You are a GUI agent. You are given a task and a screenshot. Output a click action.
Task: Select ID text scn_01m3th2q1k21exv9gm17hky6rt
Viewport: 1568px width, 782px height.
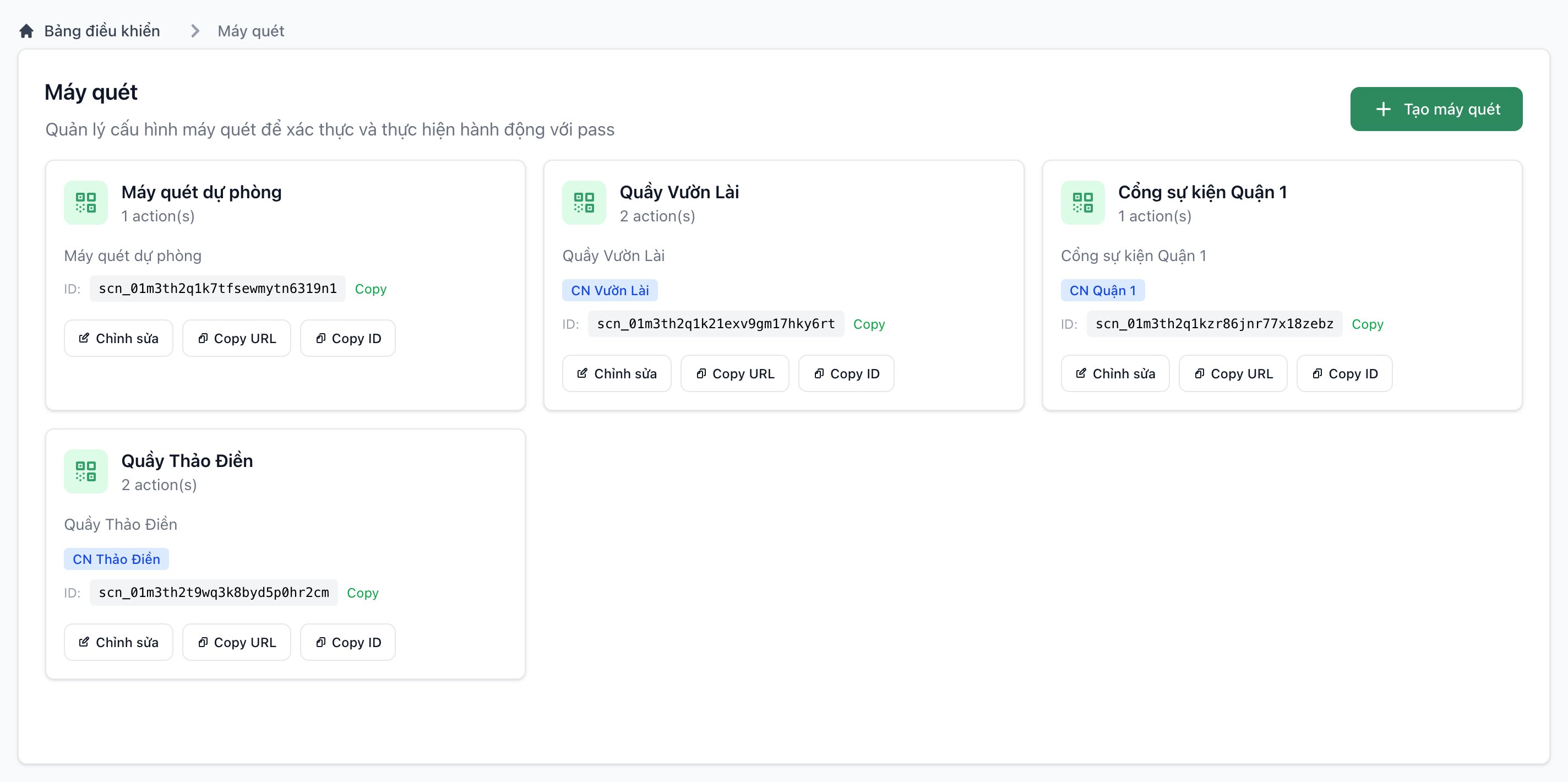click(x=716, y=324)
